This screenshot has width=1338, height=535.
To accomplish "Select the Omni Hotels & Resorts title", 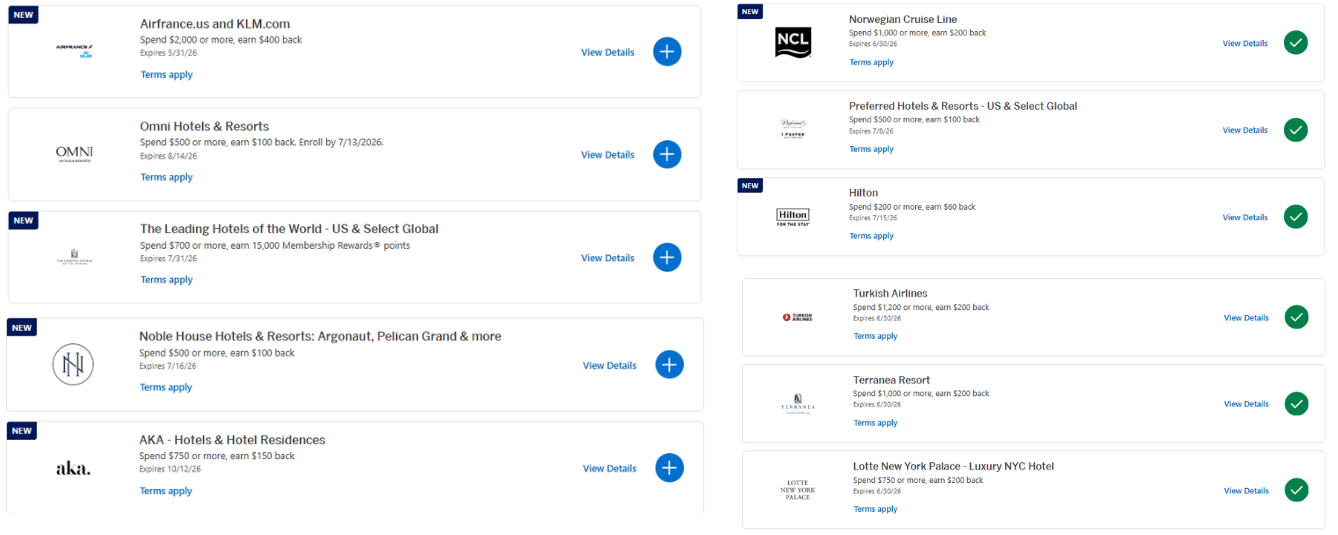I will pos(204,127).
